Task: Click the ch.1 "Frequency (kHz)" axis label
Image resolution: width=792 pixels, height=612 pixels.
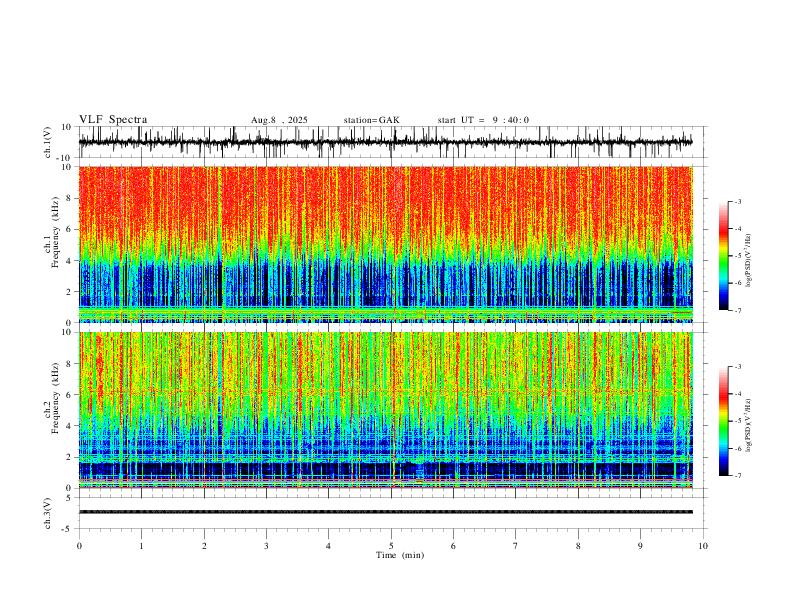Action: point(55,232)
